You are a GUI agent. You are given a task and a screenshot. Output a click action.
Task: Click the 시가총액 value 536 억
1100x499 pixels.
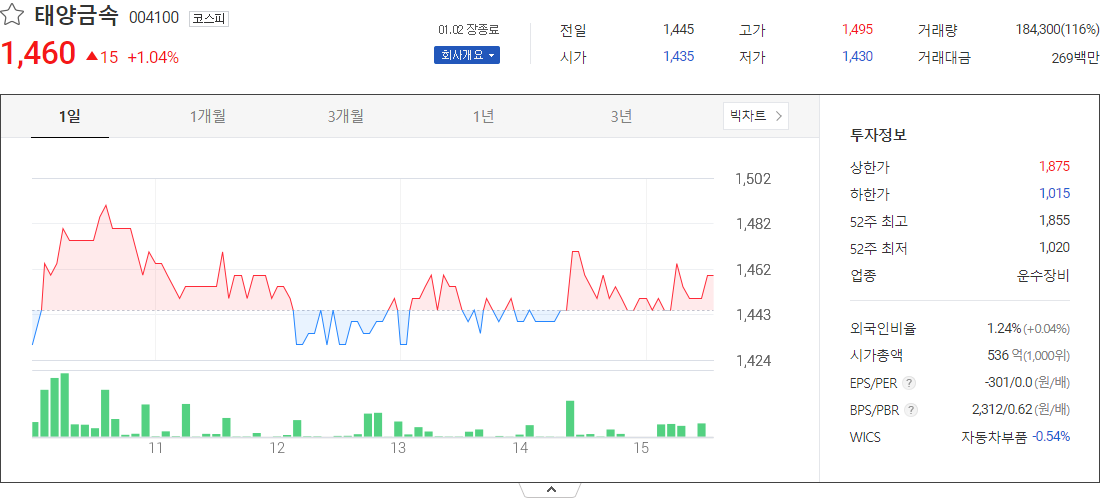click(1003, 356)
